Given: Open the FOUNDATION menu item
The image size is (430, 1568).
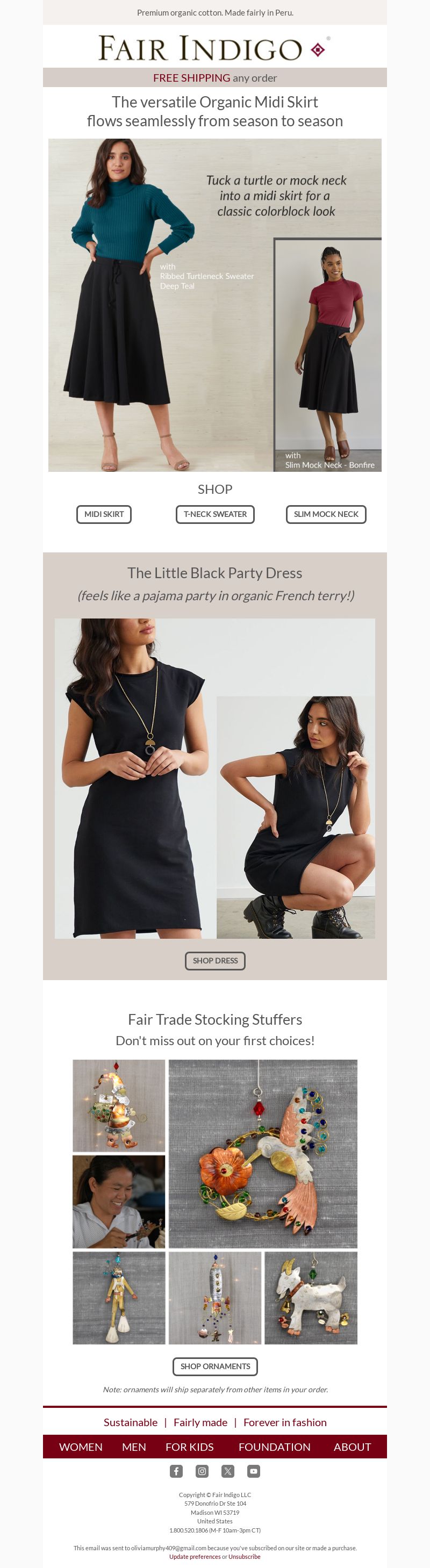Looking at the screenshot, I should pyautogui.click(x=275, y=1447).
